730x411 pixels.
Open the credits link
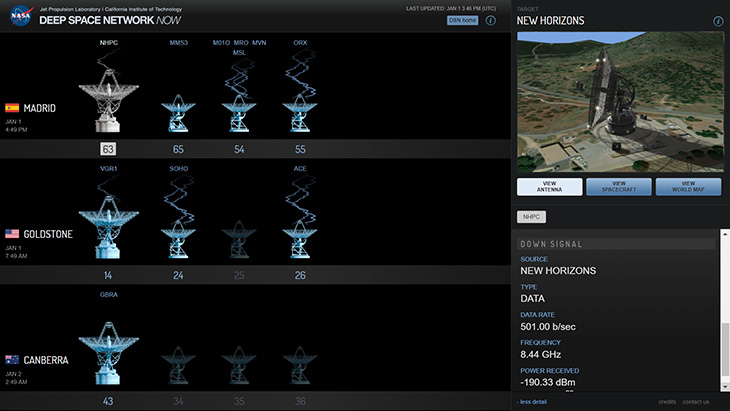pyautogui.click(x=667, y=402)
